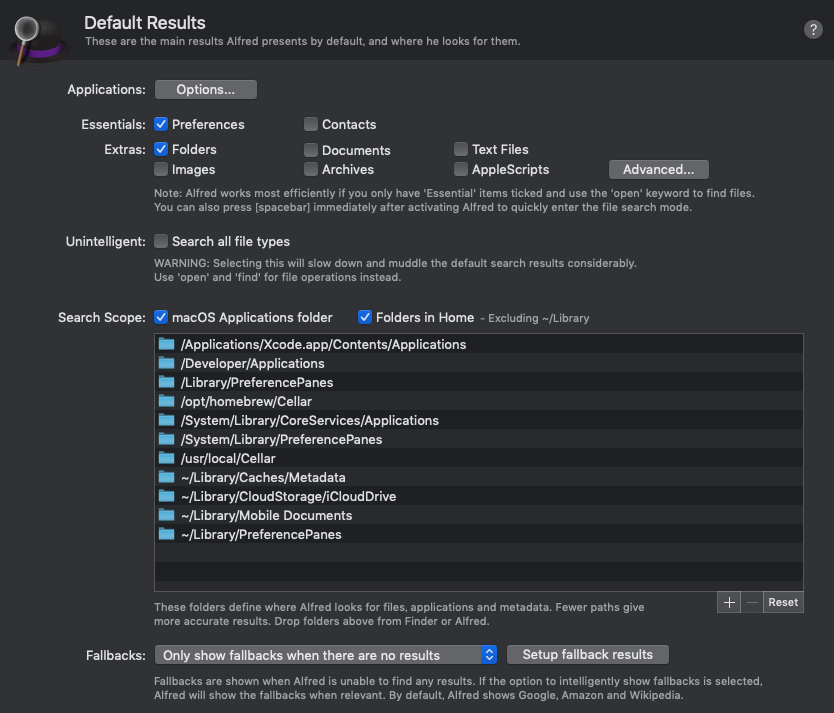Select ~/Library/PreferencePanes path text
This screenshot has width=834, height=713.
tap(261, 534)
